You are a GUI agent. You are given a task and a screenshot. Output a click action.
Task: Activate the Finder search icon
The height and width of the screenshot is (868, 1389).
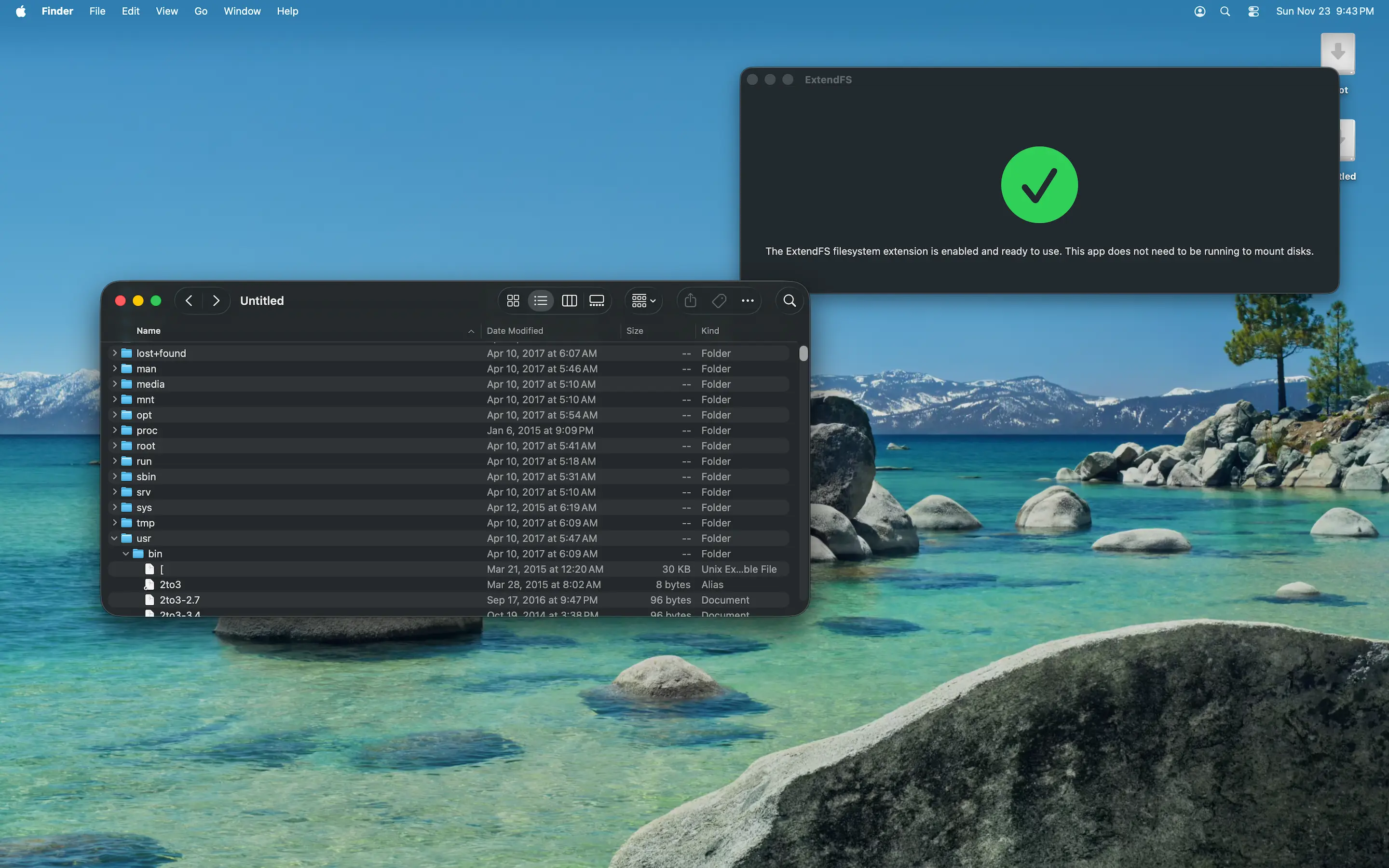tap(789, 300)
